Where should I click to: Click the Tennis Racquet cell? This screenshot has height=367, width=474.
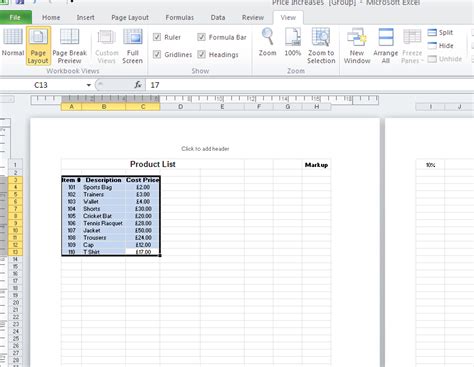tap(104, 223)
